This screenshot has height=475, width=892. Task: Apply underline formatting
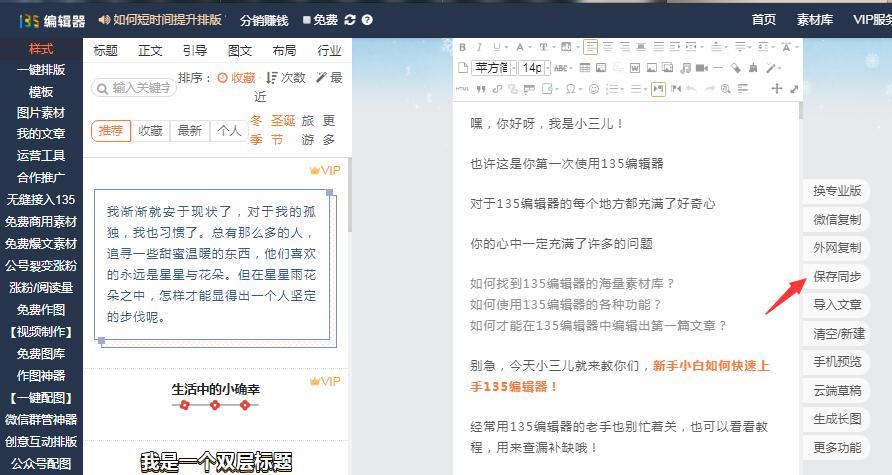[497, 47]
